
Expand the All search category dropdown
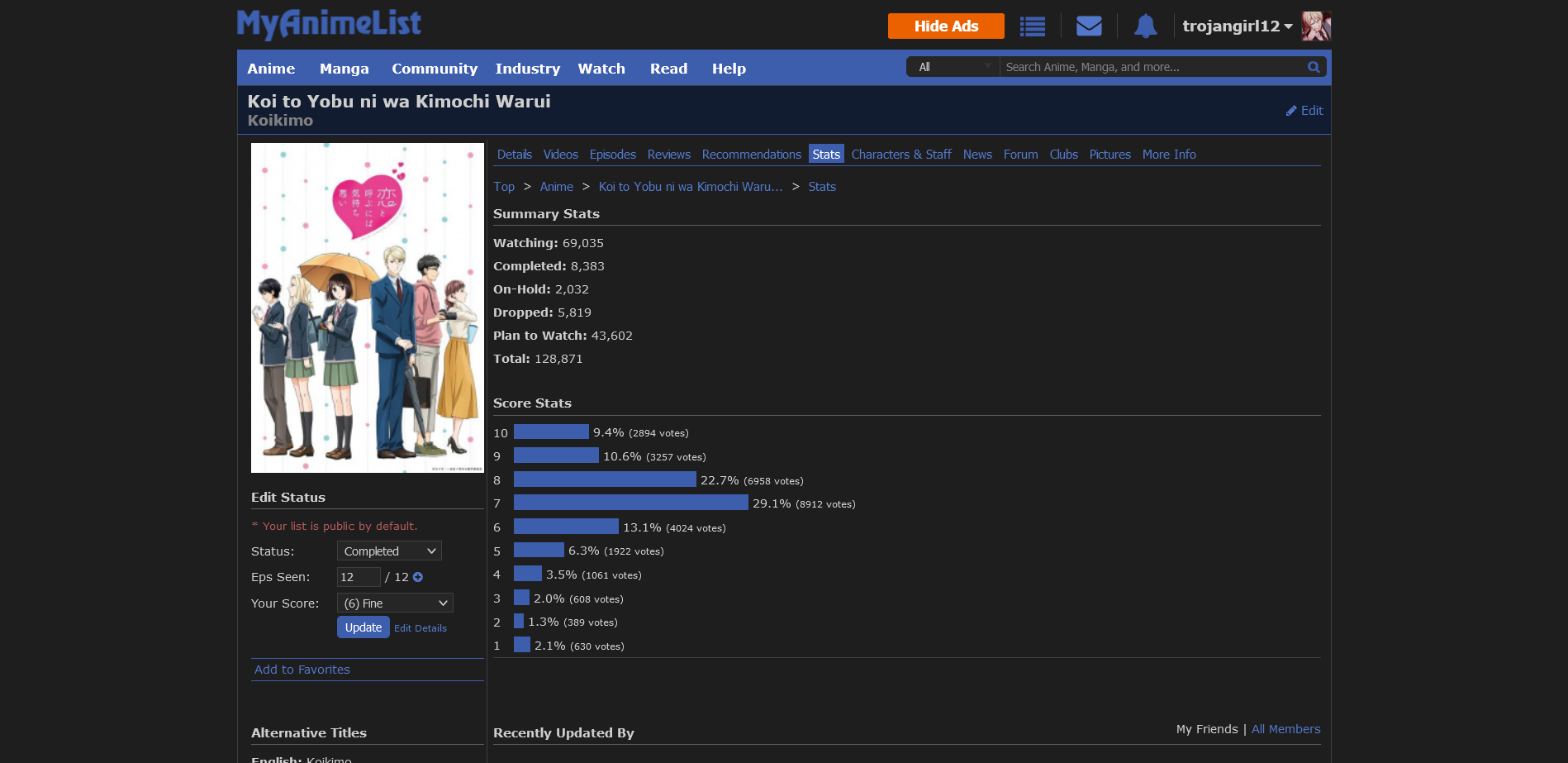pyautogui.click(x=953, y=67)
